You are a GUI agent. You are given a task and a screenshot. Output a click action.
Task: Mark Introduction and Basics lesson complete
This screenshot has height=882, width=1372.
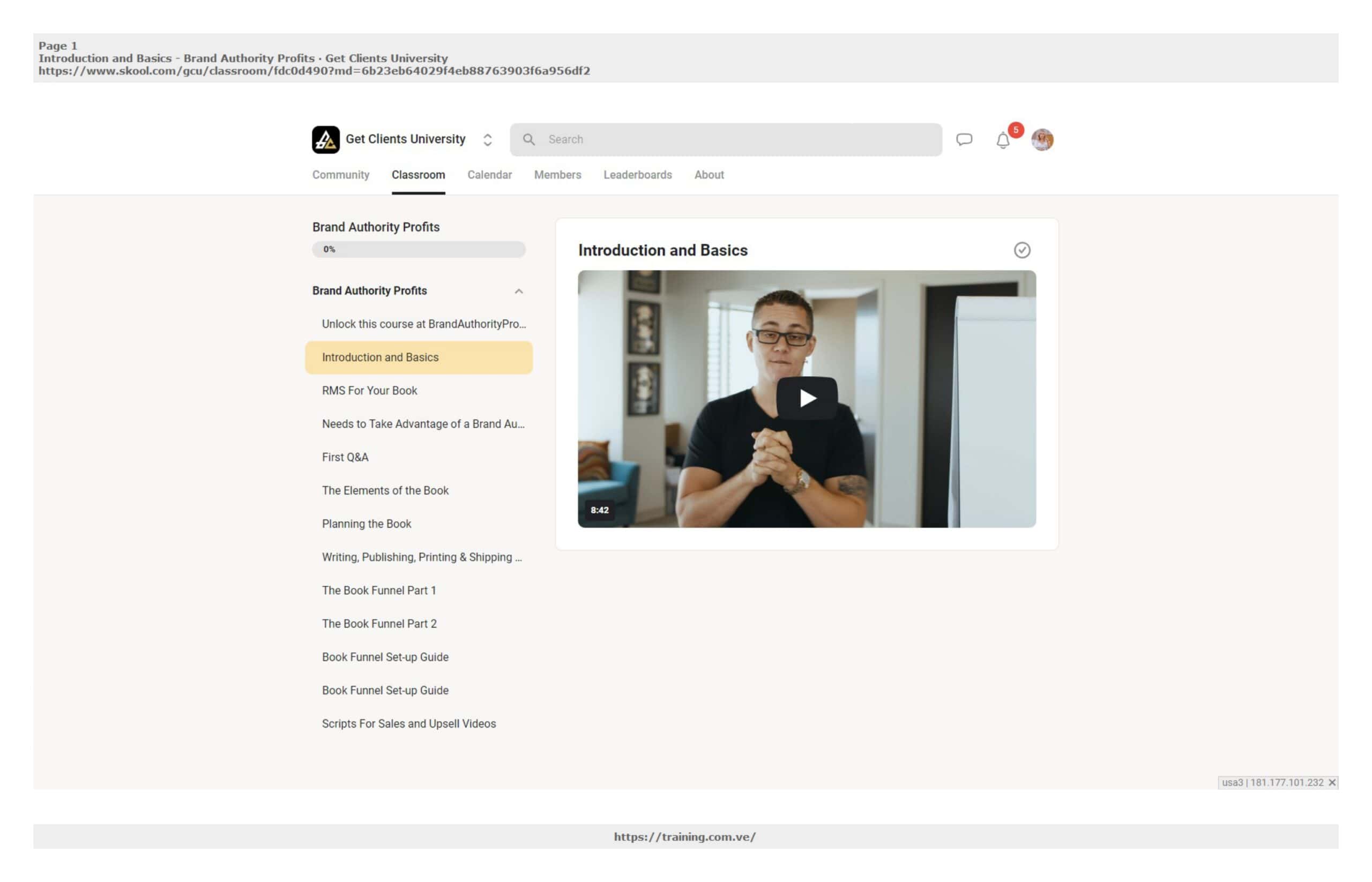click(1021, 250)
